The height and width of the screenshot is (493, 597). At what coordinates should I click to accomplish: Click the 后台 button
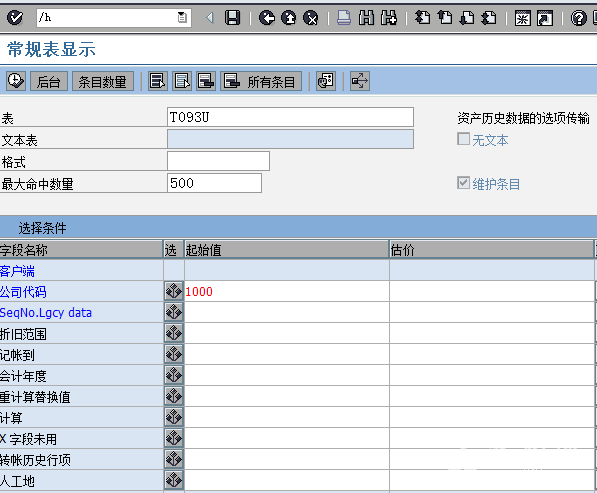(49, 81)
